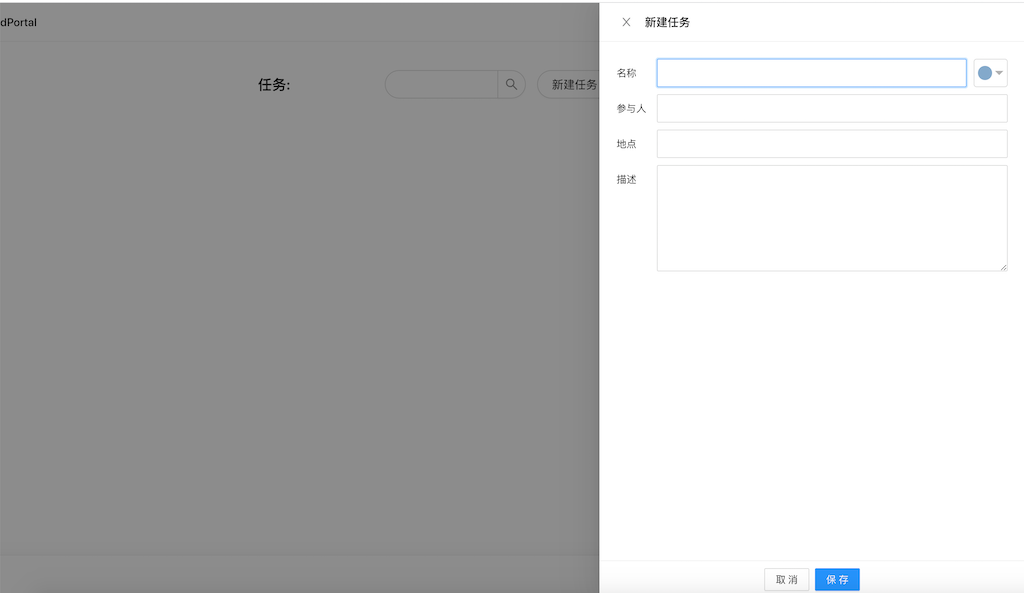Click the dPortal title text
The width and height of the screenshot is (1024, 593).
pos(18,22)
